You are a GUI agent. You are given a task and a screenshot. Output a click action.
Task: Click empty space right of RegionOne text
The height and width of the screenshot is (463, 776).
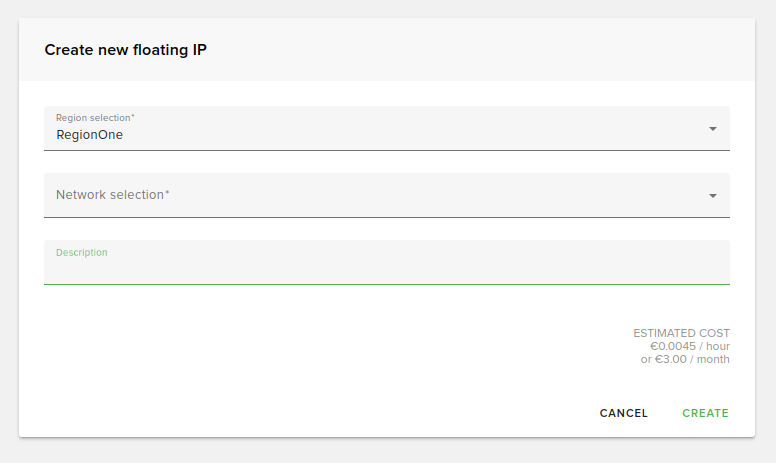(400, 135)
